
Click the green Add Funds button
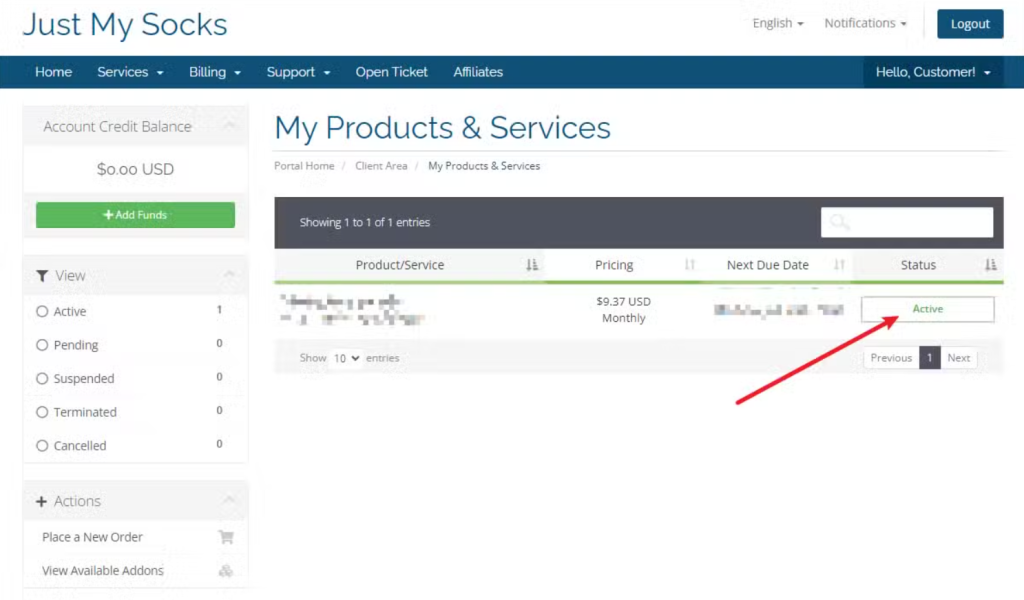(x=135, y=215)
